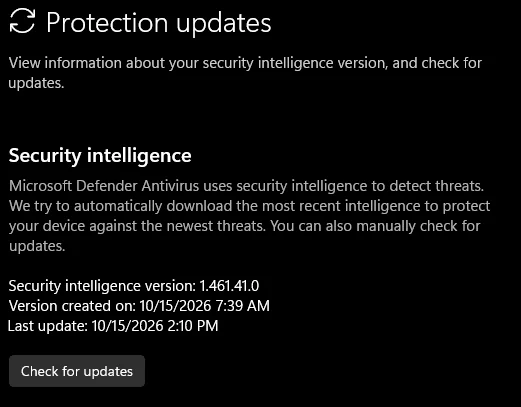521x407 pixels.
Task: Click the Protection updates refresh arrows icon
Action: pos(22,21)
